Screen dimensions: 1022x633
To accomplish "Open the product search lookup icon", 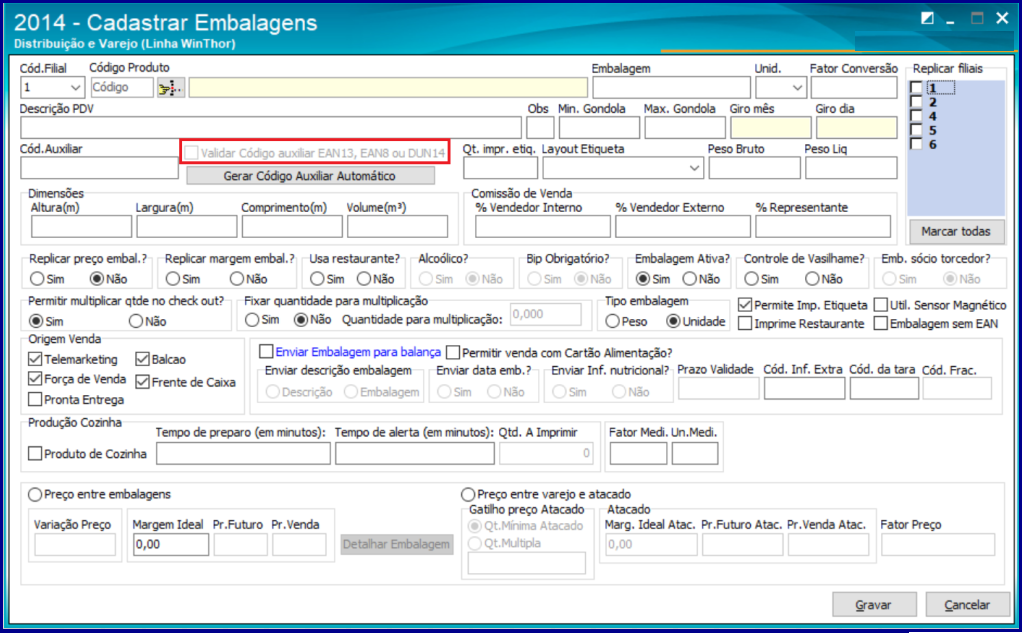I will coord(171,87).
